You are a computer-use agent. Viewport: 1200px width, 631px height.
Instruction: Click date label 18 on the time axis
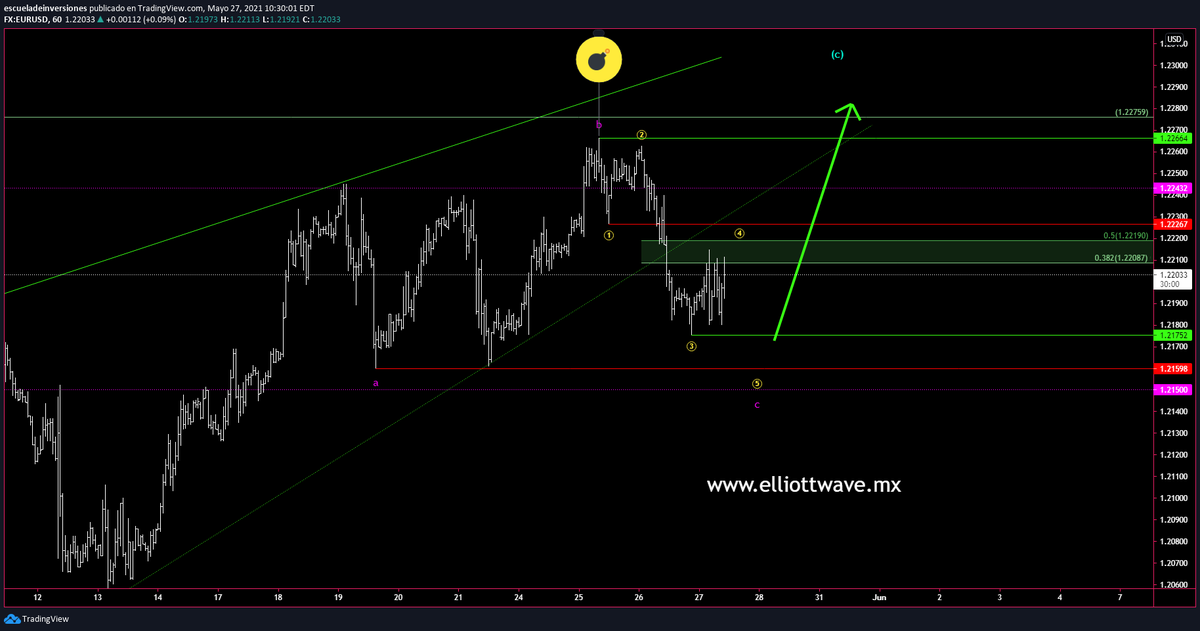(278, 597)
